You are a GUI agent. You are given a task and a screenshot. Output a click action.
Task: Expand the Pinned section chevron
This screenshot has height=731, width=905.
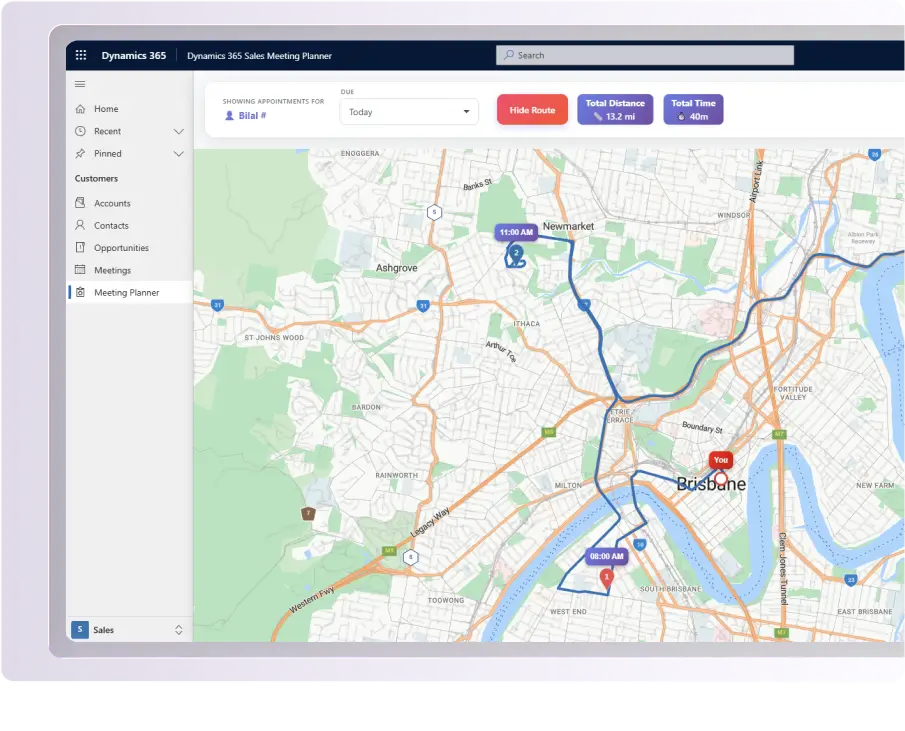(x=179, y=154)
